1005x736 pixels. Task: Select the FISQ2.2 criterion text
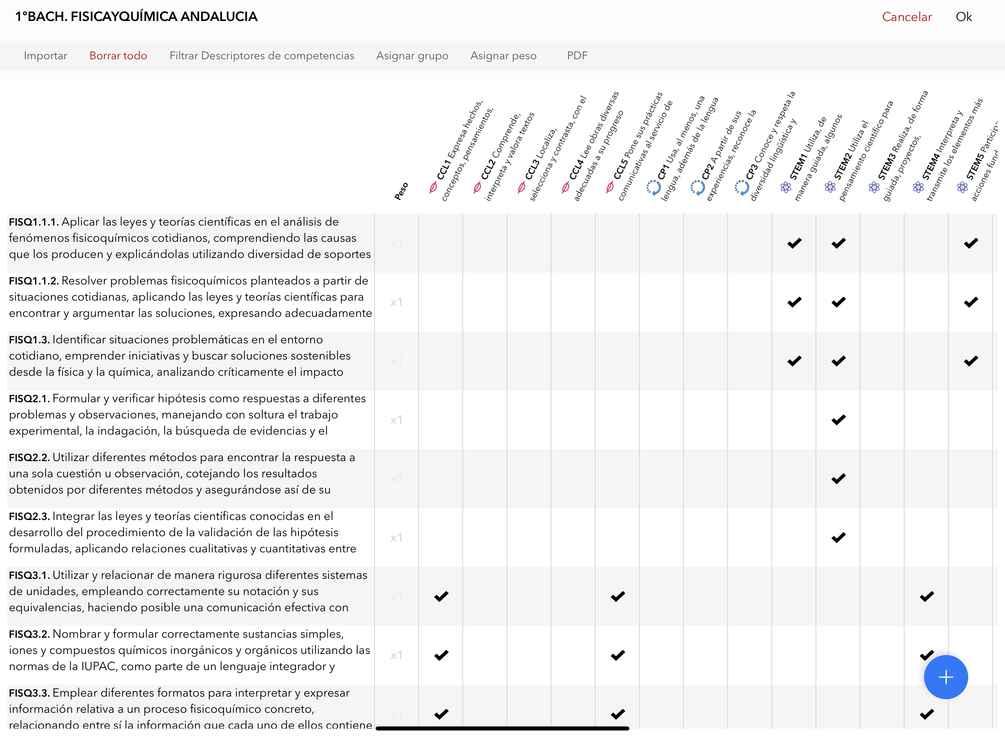click(182, 474)
